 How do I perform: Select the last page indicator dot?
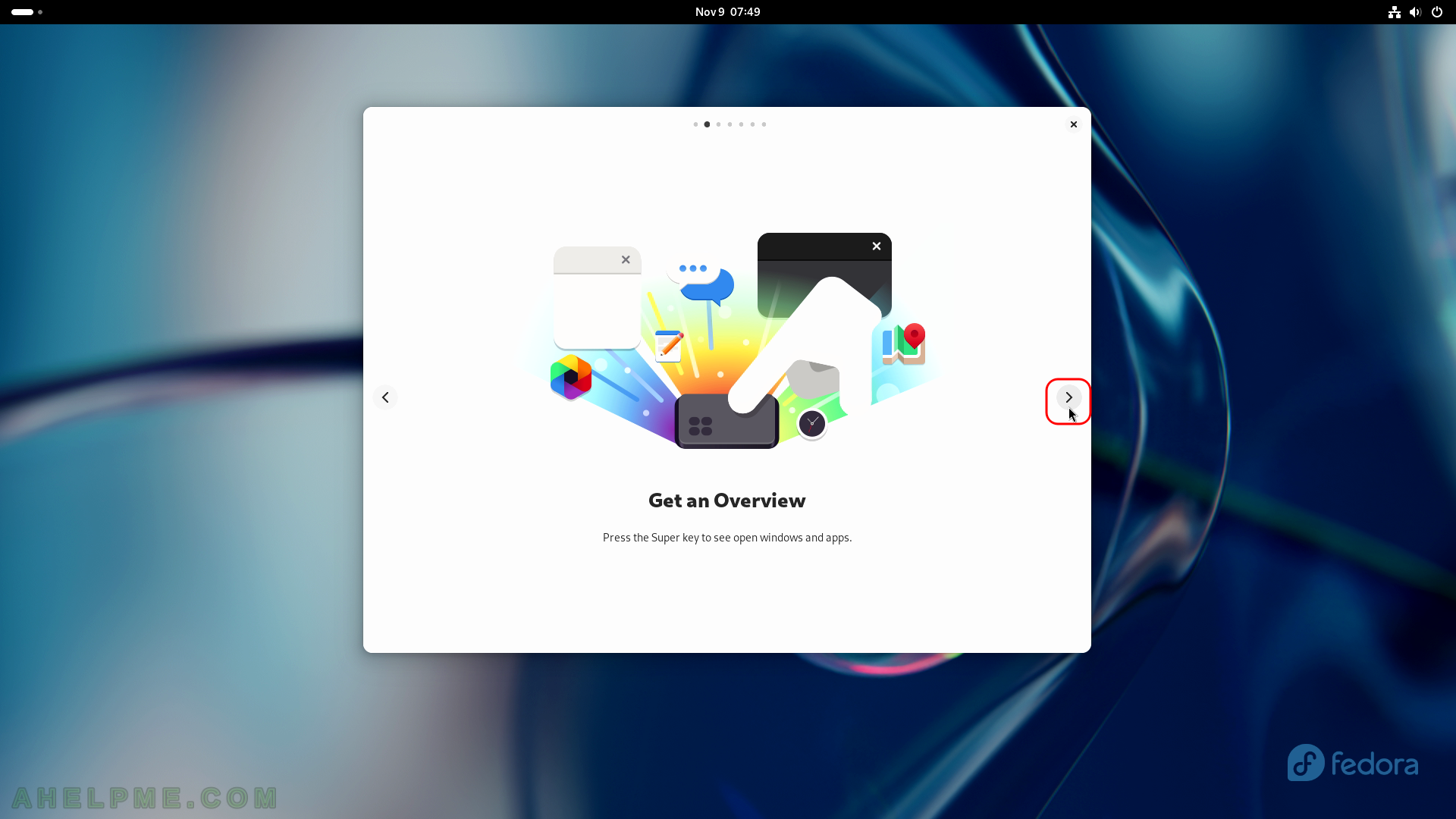pos(764,124)
